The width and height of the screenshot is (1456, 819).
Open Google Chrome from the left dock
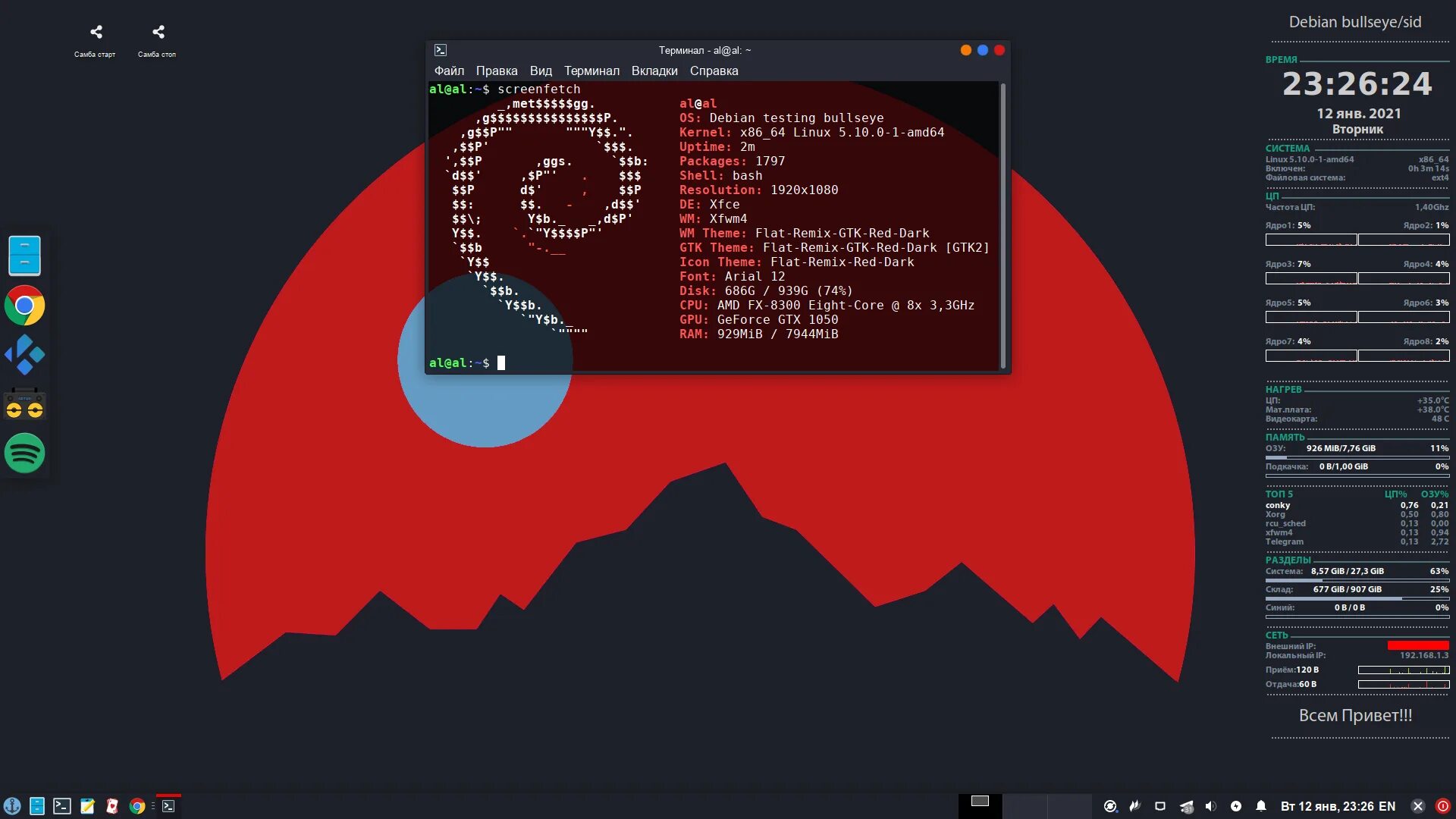[x=24, y=306]
